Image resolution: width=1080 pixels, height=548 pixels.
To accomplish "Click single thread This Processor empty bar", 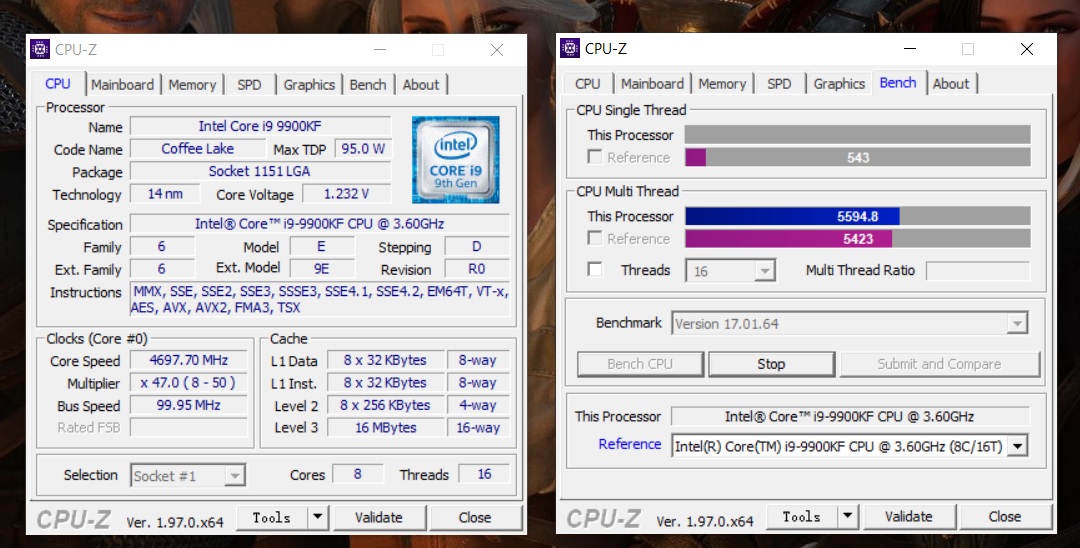I will (858, 135).
